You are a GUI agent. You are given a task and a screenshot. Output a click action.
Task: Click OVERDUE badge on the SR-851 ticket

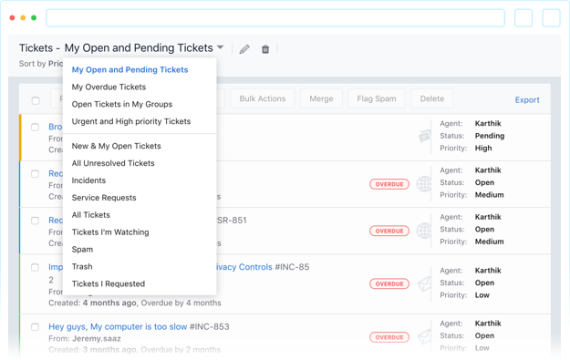[389, 231]
